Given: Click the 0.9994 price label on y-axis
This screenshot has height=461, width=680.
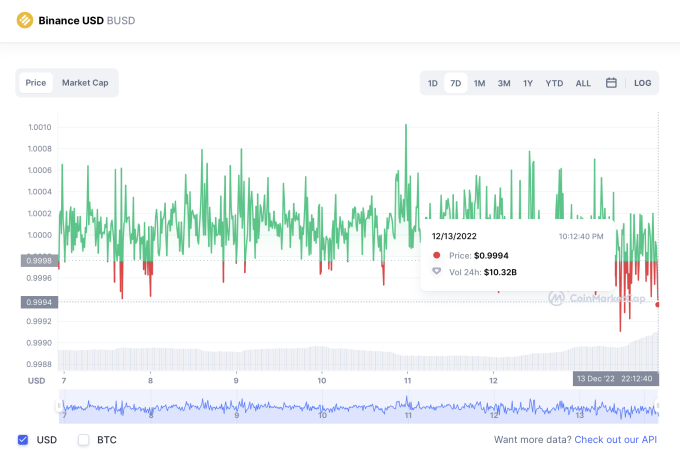Looking at the screenshot, I should click(39, 302).
